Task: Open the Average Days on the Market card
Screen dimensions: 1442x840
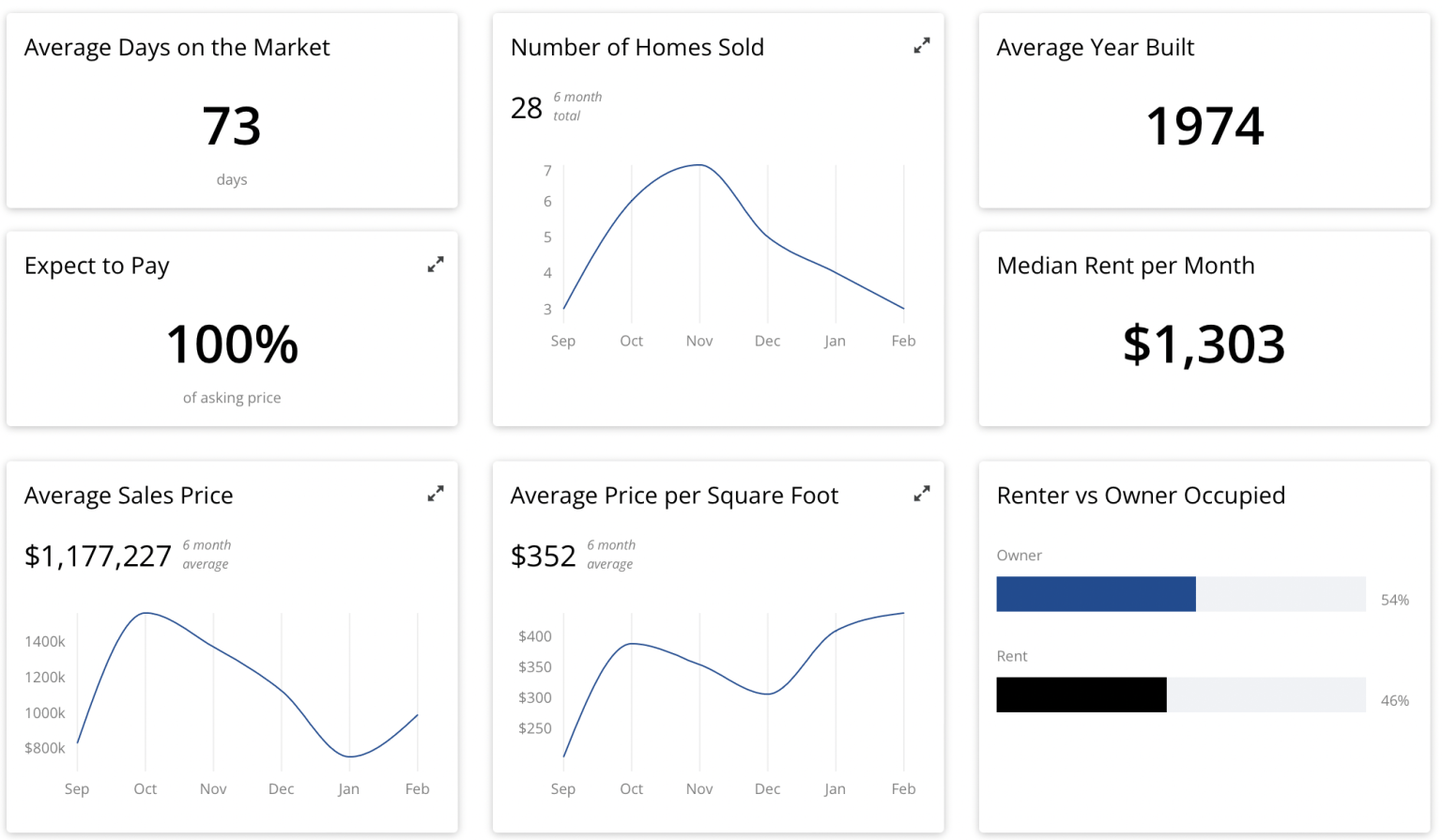Action: pos(232,111)
